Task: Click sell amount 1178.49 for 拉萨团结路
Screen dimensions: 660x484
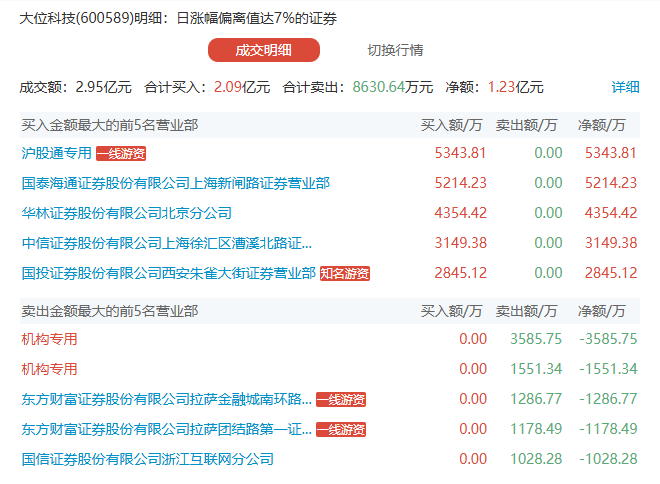Action: click(x=536, y=429)
